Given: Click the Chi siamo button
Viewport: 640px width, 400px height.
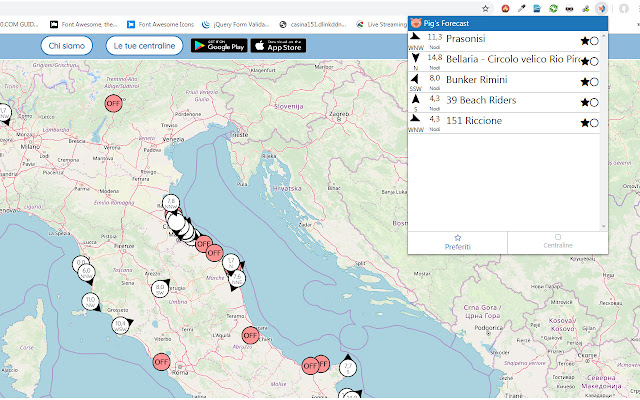Looking at the screenshot, I should tap(67, 46).
